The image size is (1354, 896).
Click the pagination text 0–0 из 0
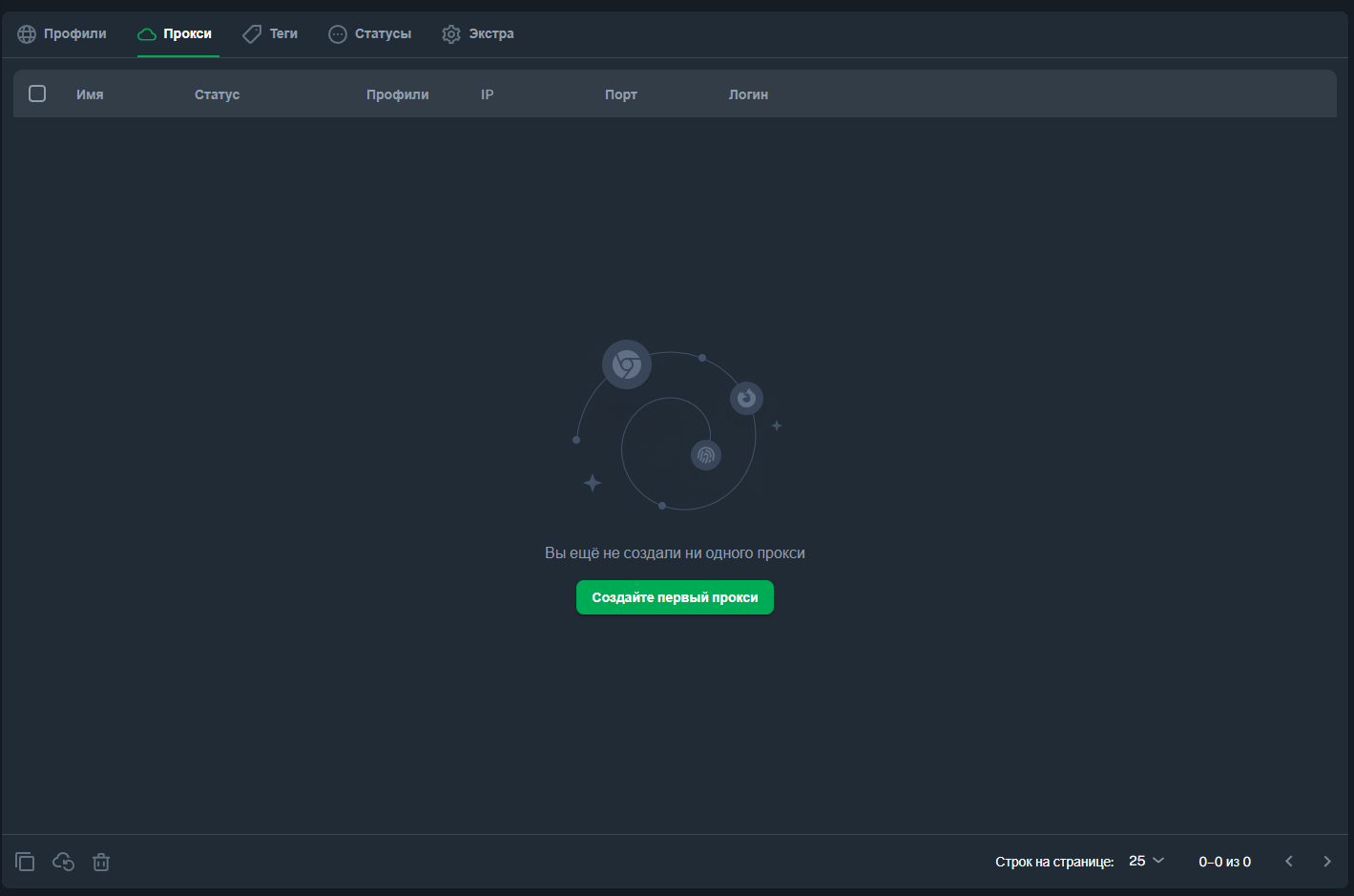tap(1224, 862)
